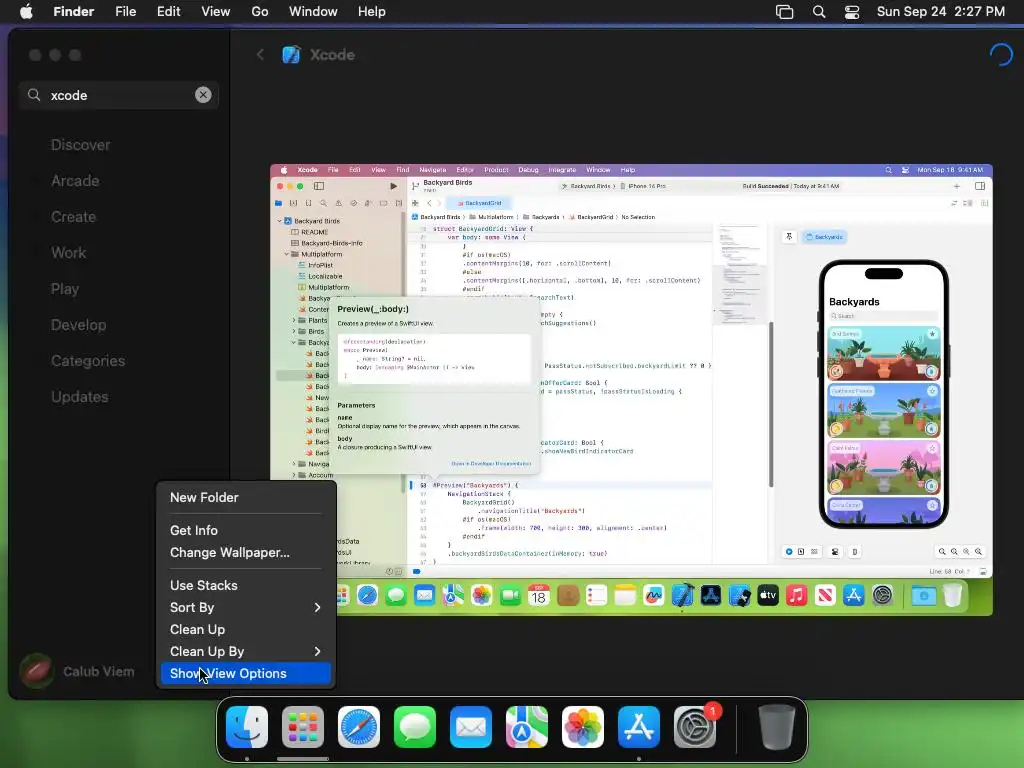Launch Safari from the Dock
This screenshot has width=1024, height=768.
[x=359, y=727]
